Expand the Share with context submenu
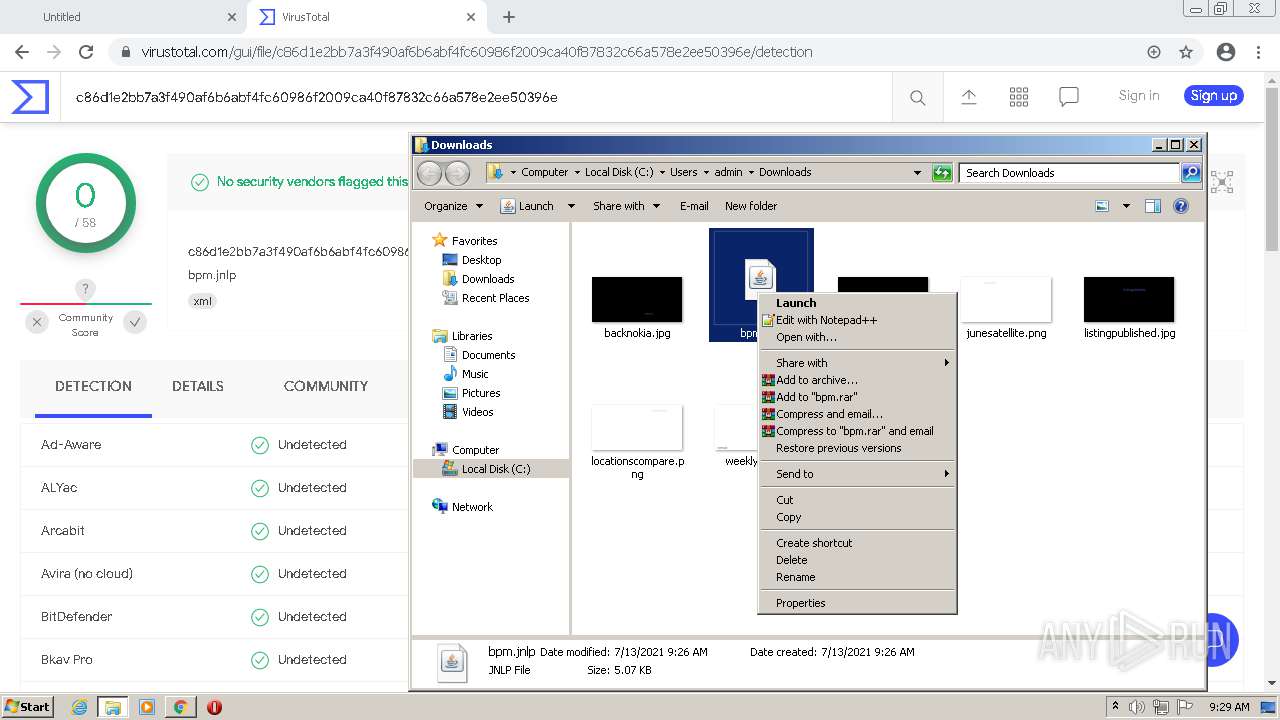1280x720 pixels. (x=857, y=363)
